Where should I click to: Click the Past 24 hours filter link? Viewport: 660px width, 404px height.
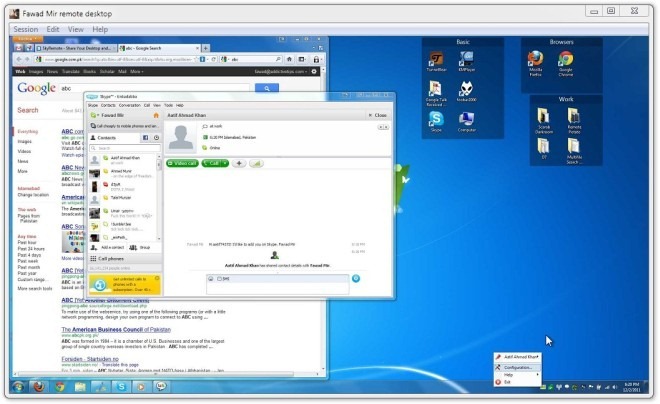31,249
